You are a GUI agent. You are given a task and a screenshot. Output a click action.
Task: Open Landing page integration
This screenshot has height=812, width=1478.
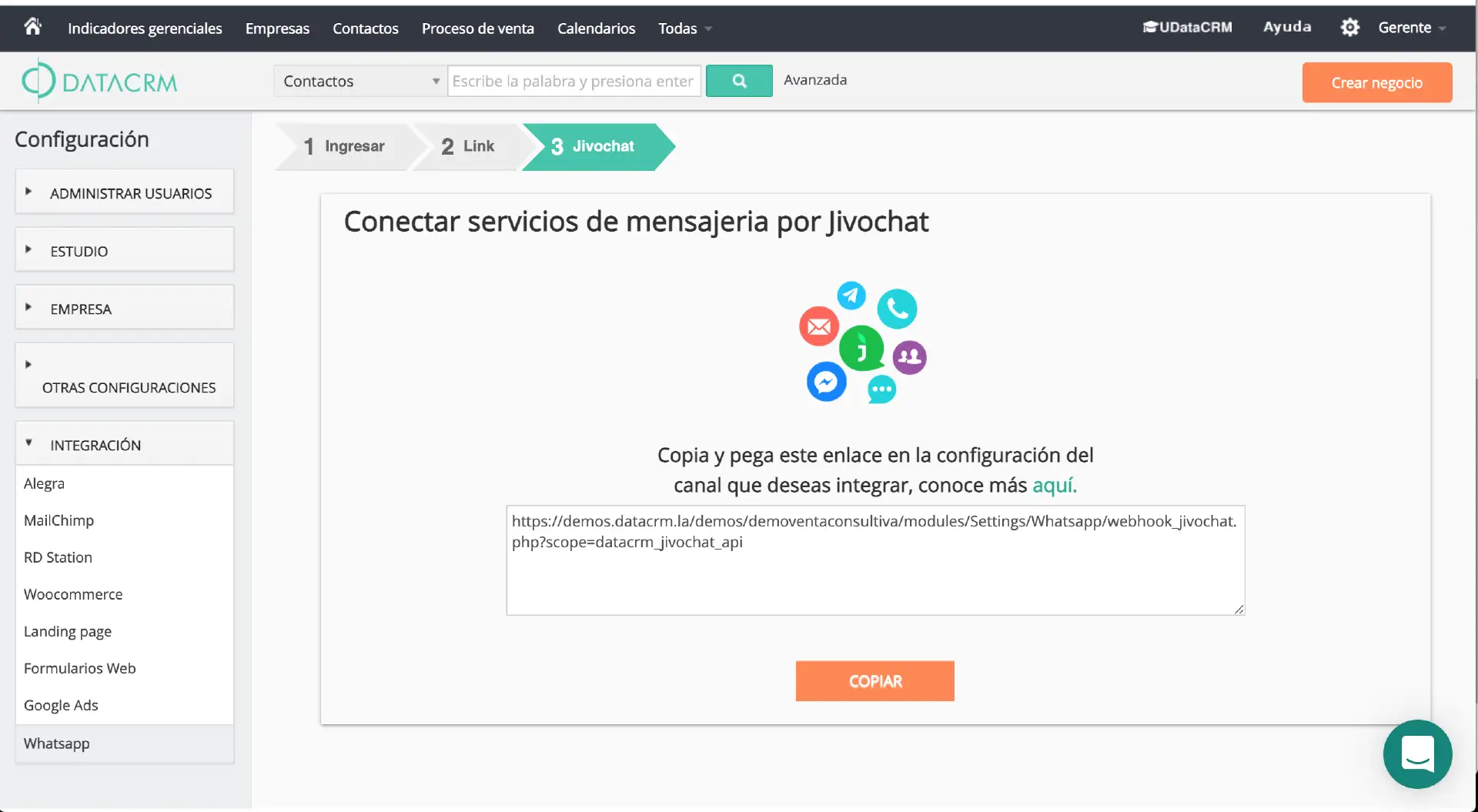click(x=68, y=631)
